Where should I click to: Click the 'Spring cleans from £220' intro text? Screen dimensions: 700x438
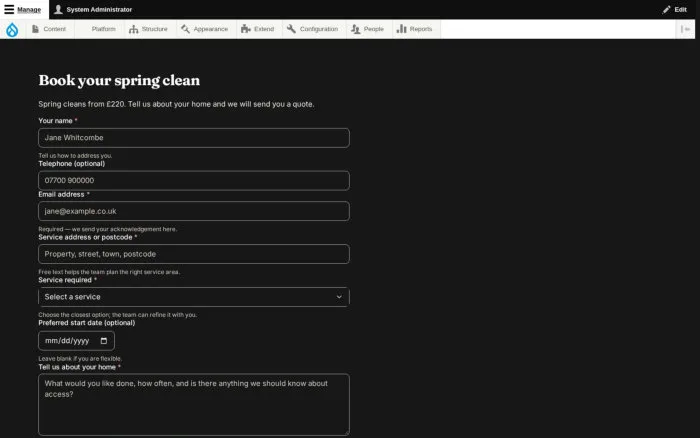pyautogui.click(x=176, y=104)
